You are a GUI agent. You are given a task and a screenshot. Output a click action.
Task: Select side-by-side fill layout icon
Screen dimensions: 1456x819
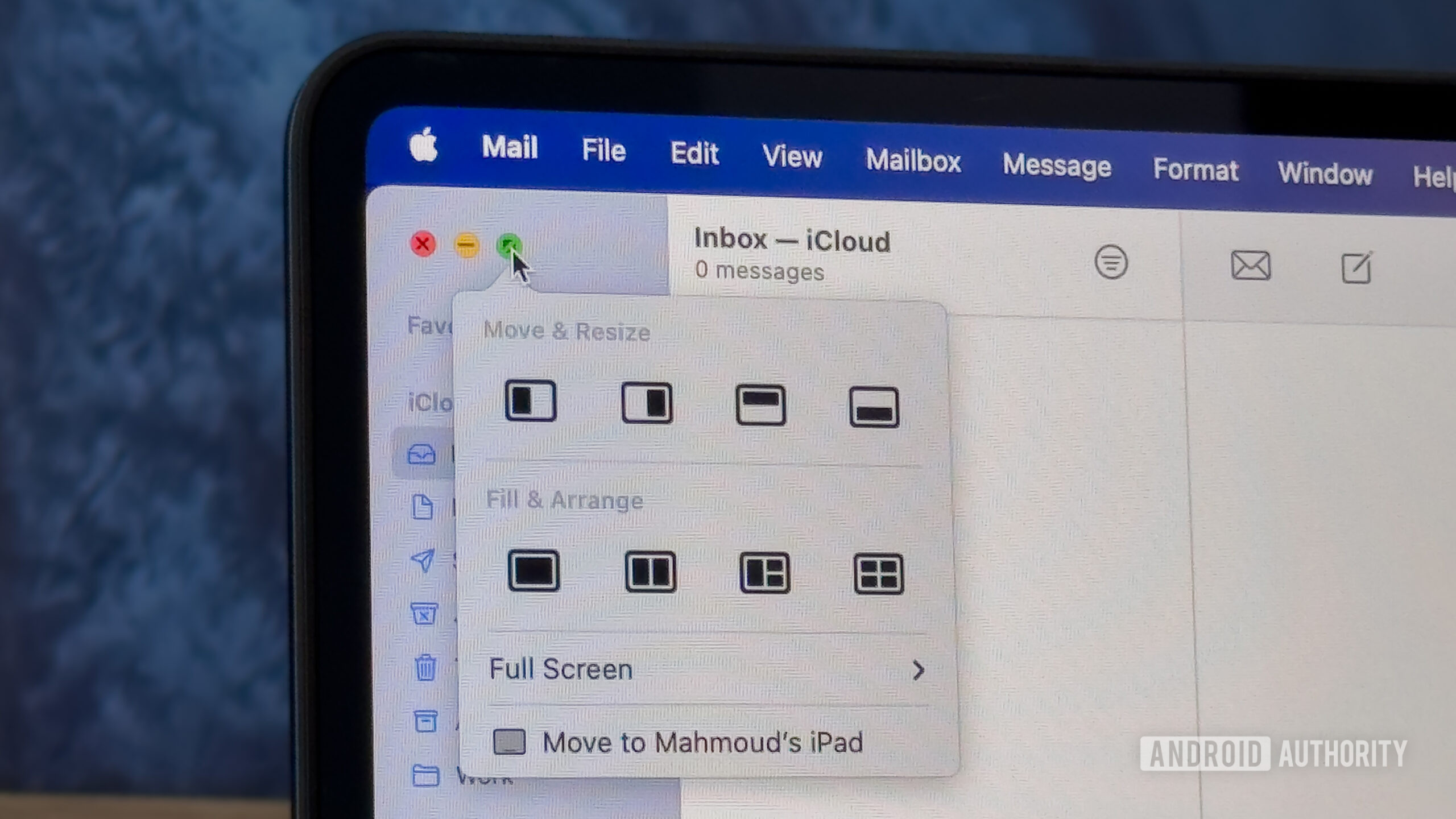(x=651, y=571)
